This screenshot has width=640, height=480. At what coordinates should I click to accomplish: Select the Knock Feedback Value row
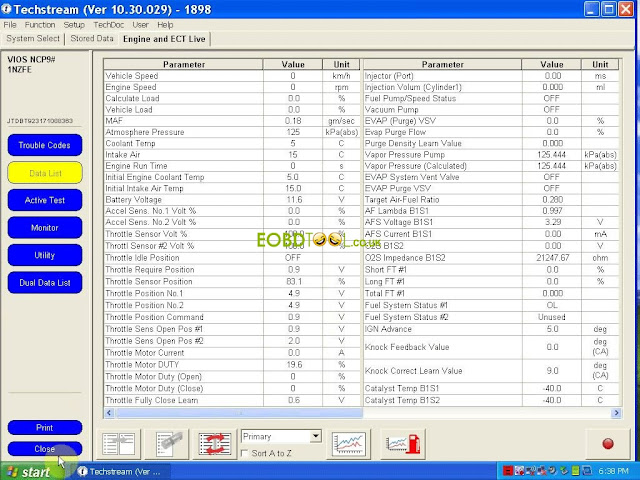(491, 347)
